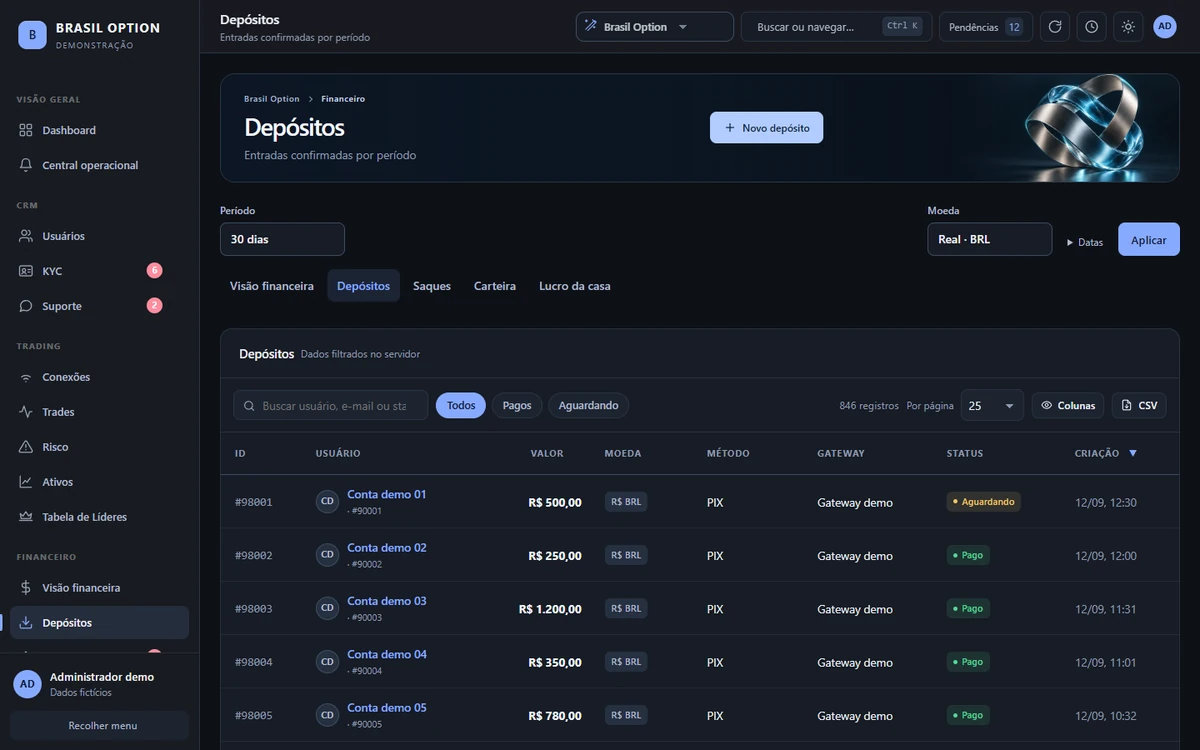
Task: Open the Dashboard icon in sidebar
Action: (x=26, y=130)
